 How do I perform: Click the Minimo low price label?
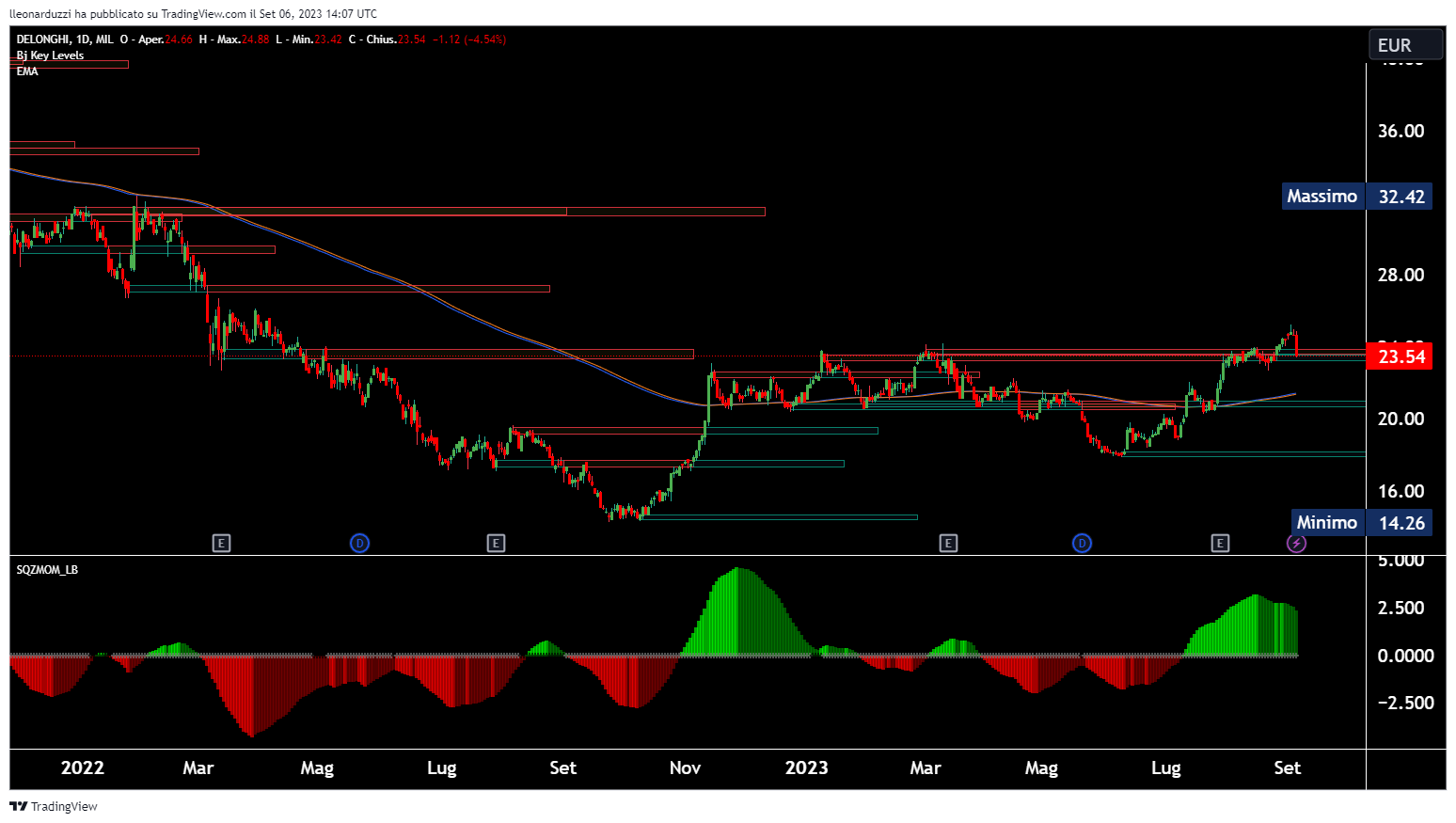[1328, 522]
